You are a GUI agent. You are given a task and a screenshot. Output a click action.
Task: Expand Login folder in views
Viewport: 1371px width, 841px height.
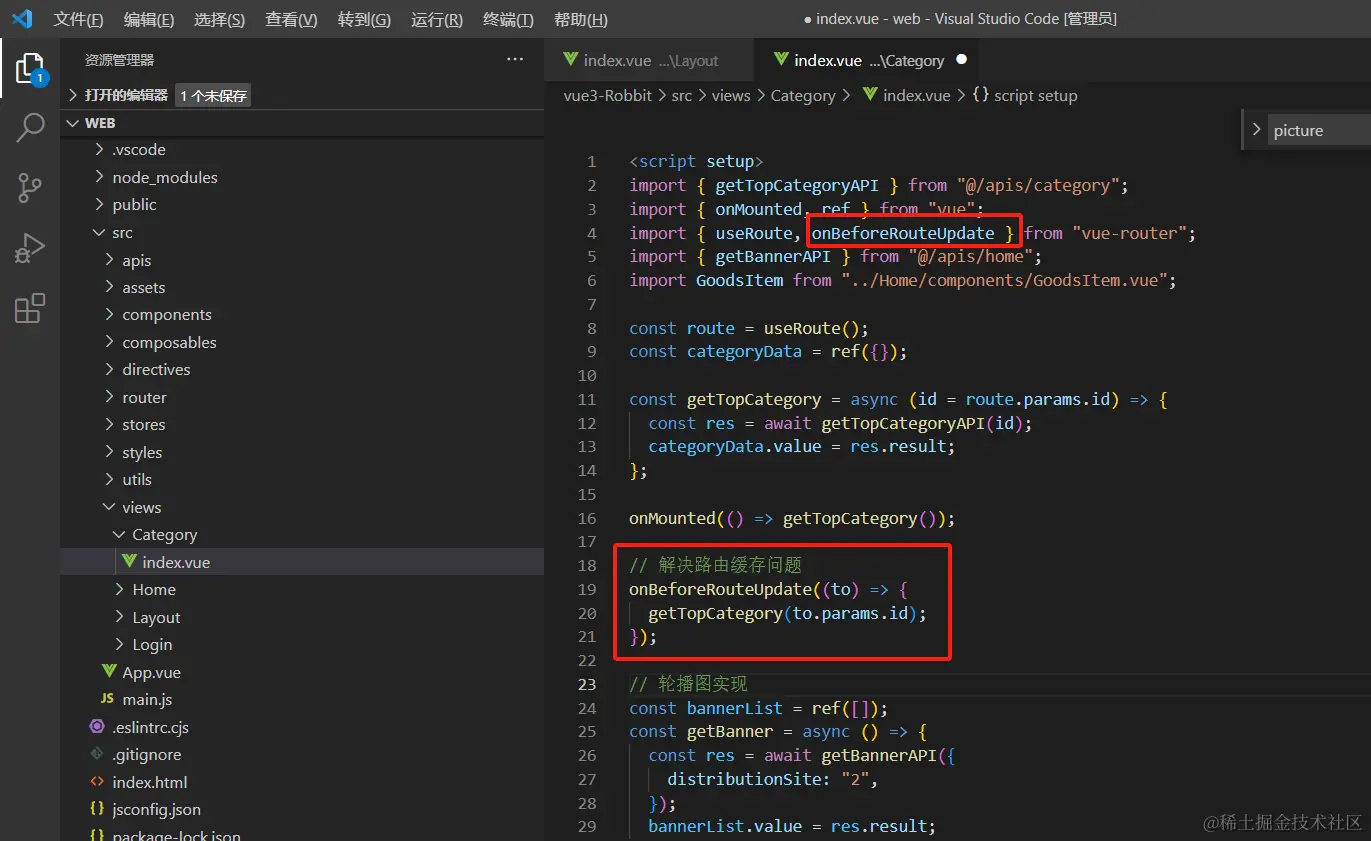pos(302,645)
